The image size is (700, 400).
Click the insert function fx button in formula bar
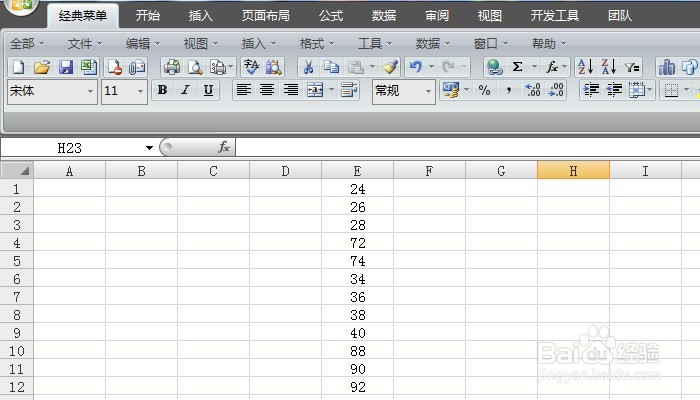(224, 147)
